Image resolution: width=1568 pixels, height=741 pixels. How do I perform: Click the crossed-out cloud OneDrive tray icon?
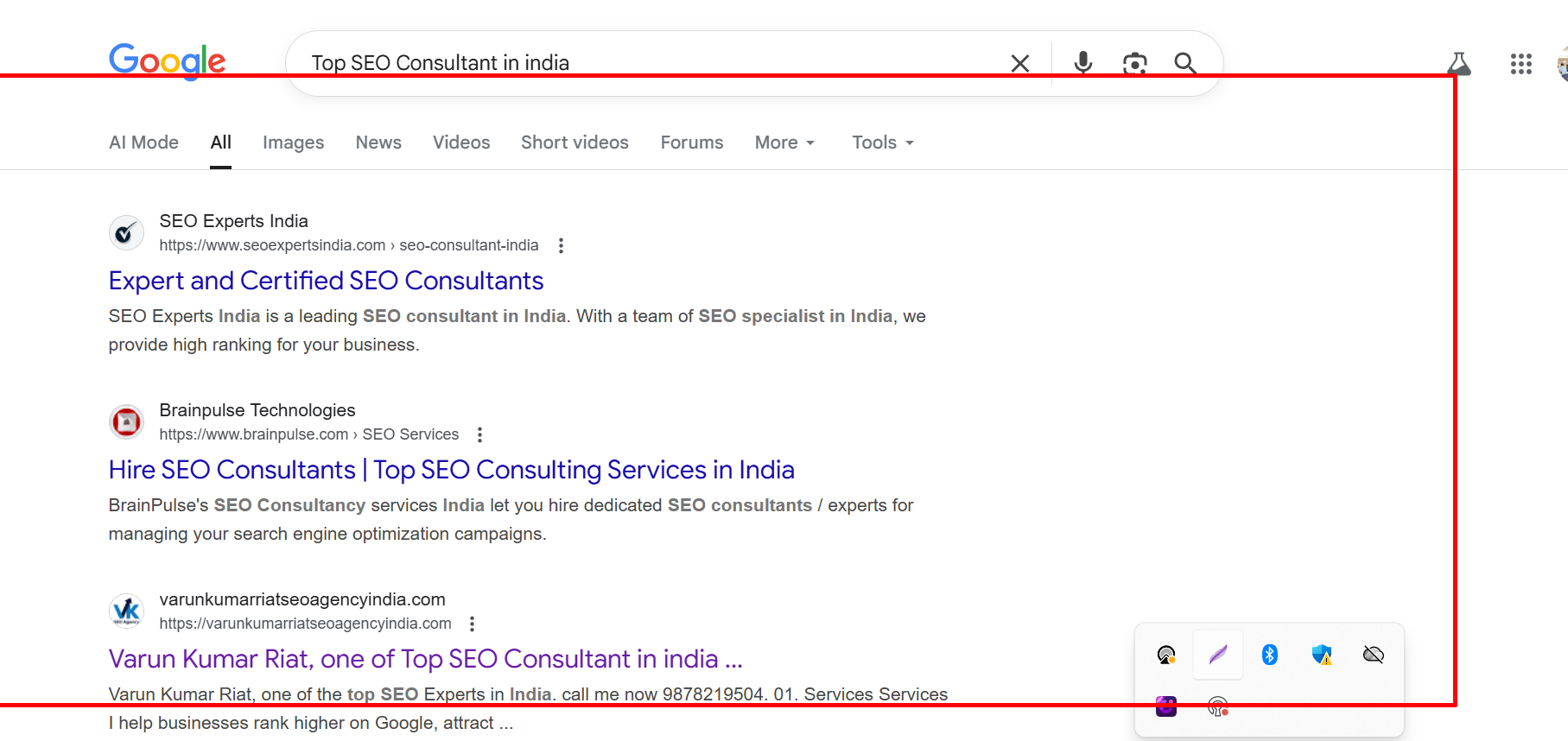1374,655
